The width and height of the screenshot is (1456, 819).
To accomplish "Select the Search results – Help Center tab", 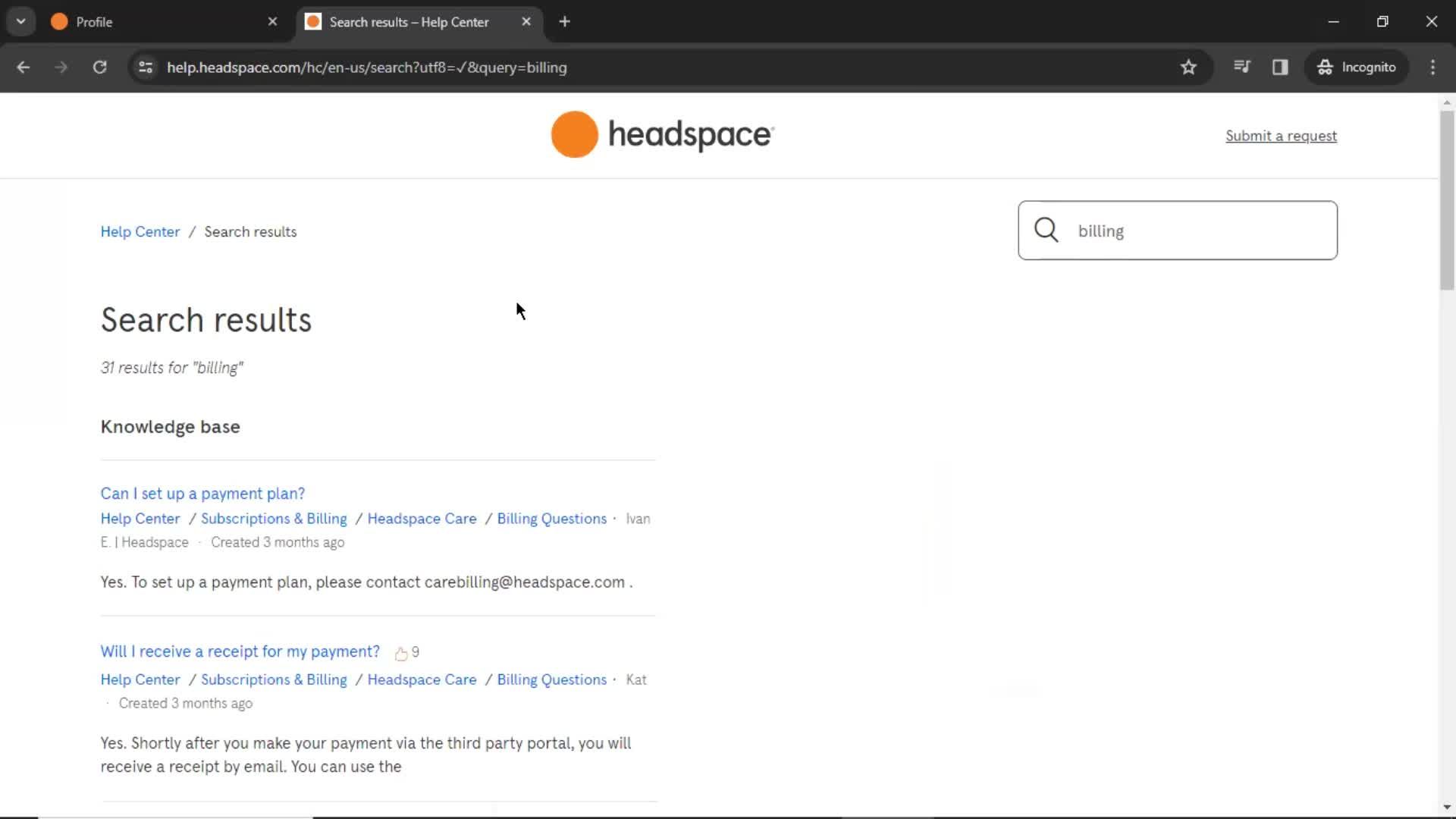I will [x=419, y=22].
